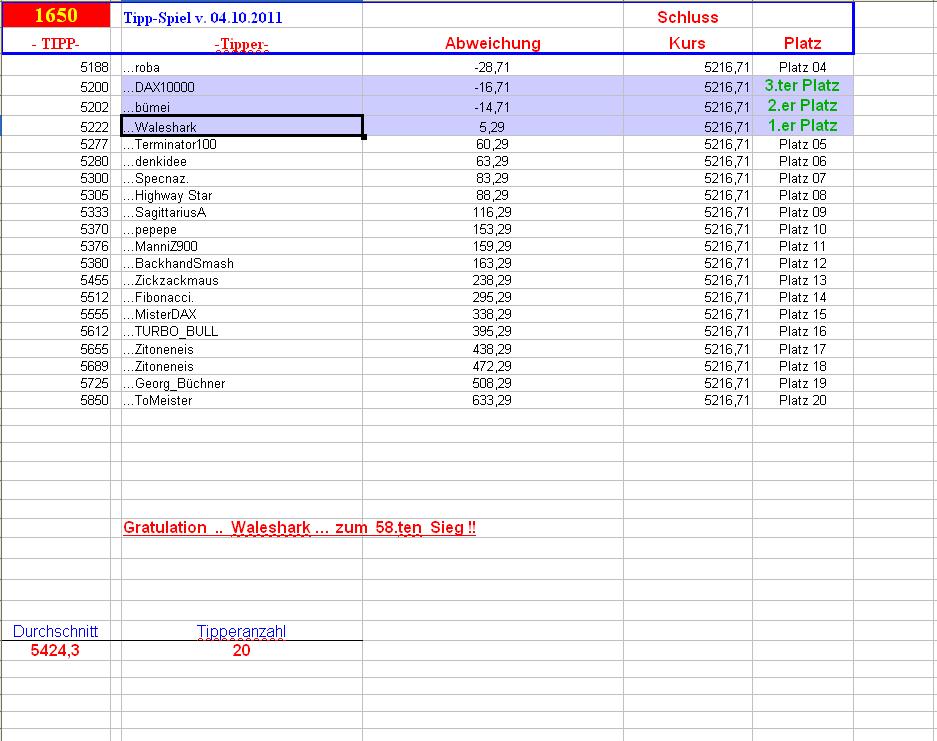Select the cell ...Highway Star

coord(241,195)
